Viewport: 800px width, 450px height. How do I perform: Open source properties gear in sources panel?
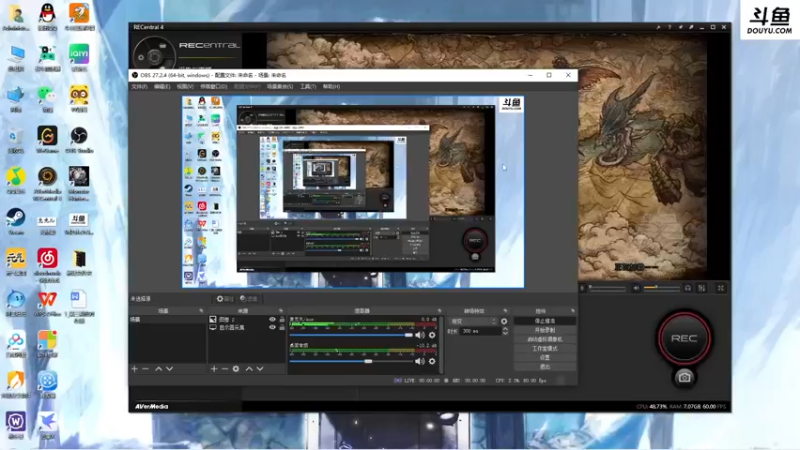pos(236,368)
